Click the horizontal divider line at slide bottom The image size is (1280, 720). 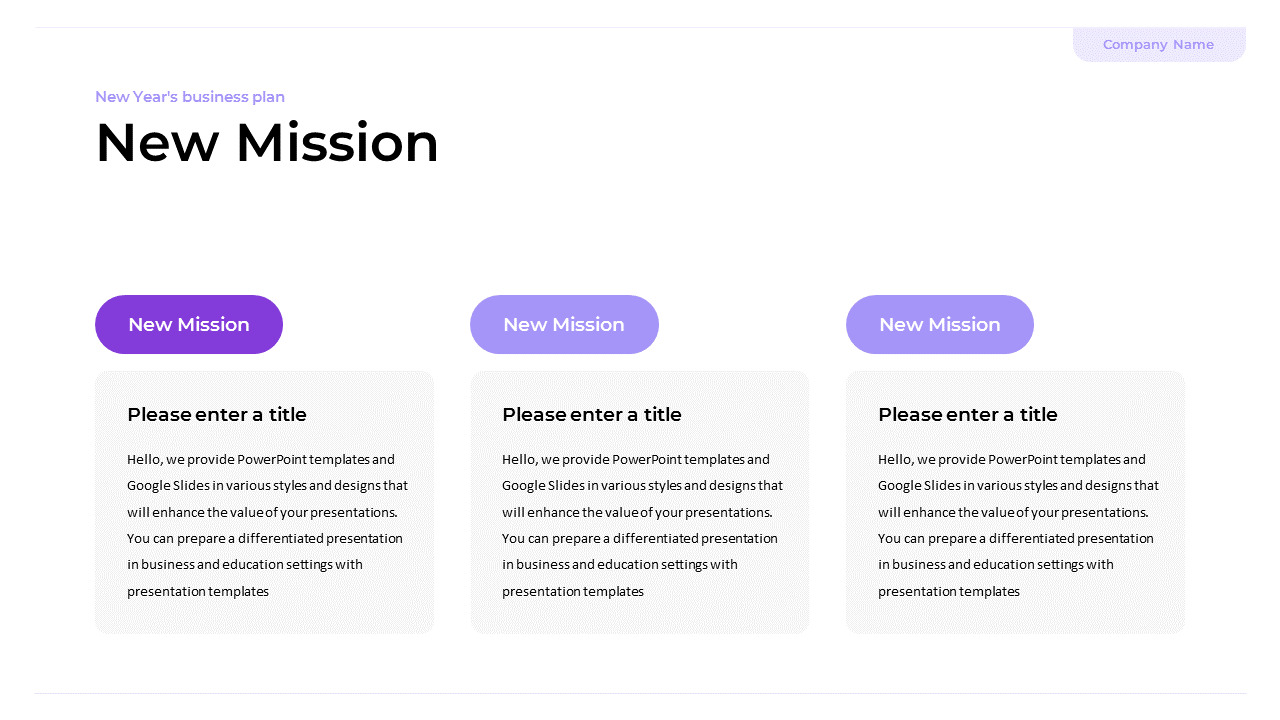tap(640, 693)
